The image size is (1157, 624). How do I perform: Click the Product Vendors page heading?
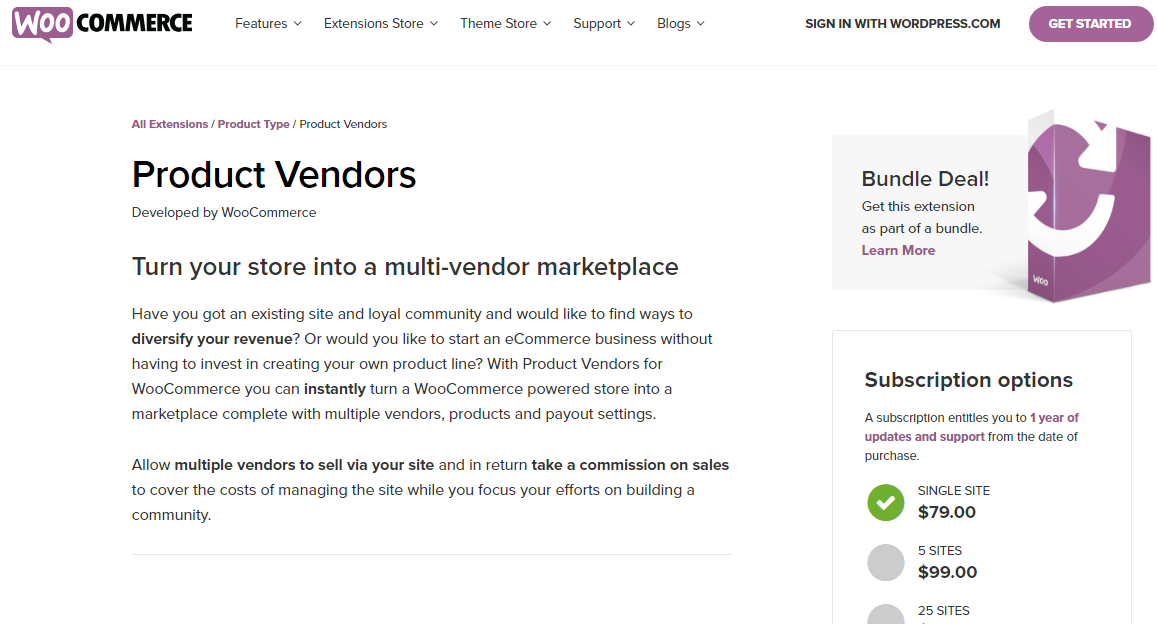[x=274, y=175]
